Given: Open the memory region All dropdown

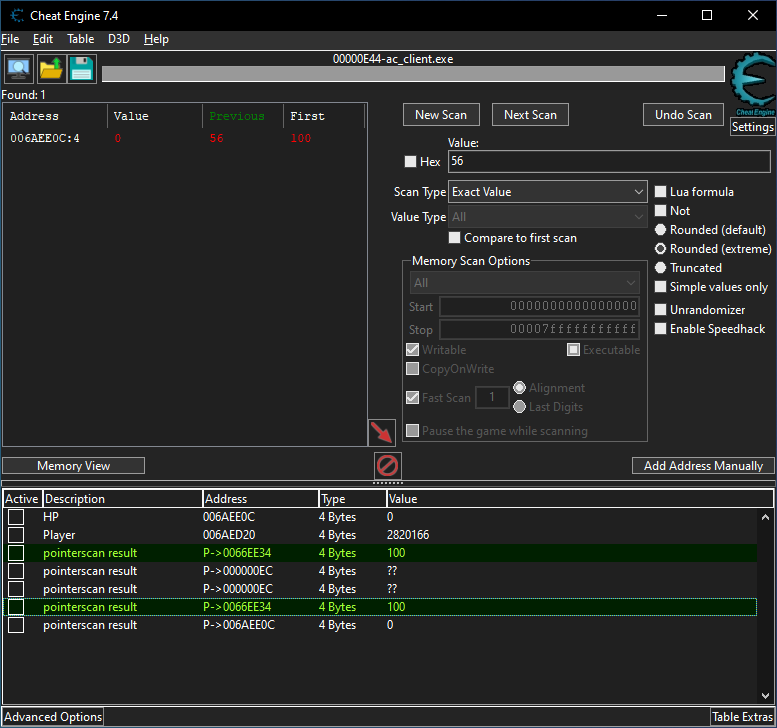Looking at the screenshot, I should pos(524,283).
